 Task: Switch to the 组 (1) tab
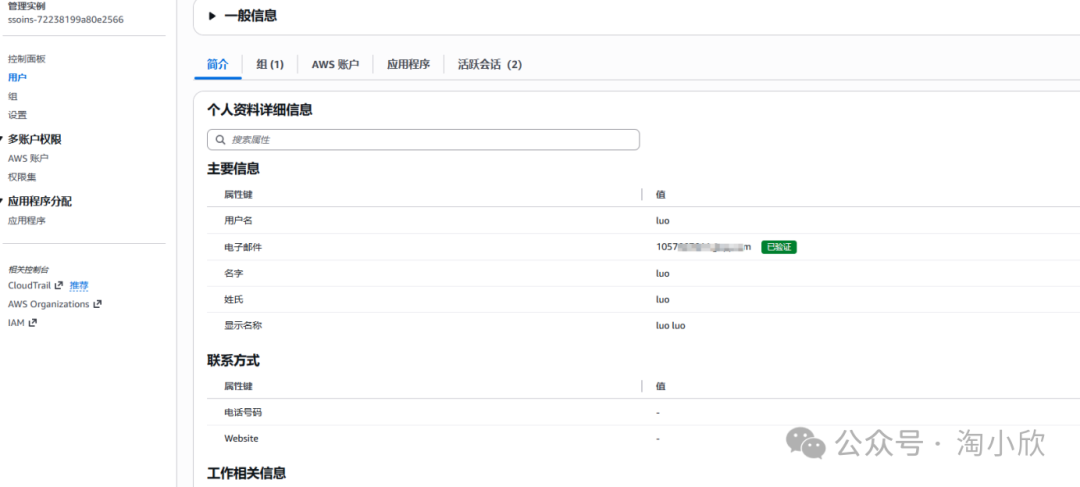(270, 64)
